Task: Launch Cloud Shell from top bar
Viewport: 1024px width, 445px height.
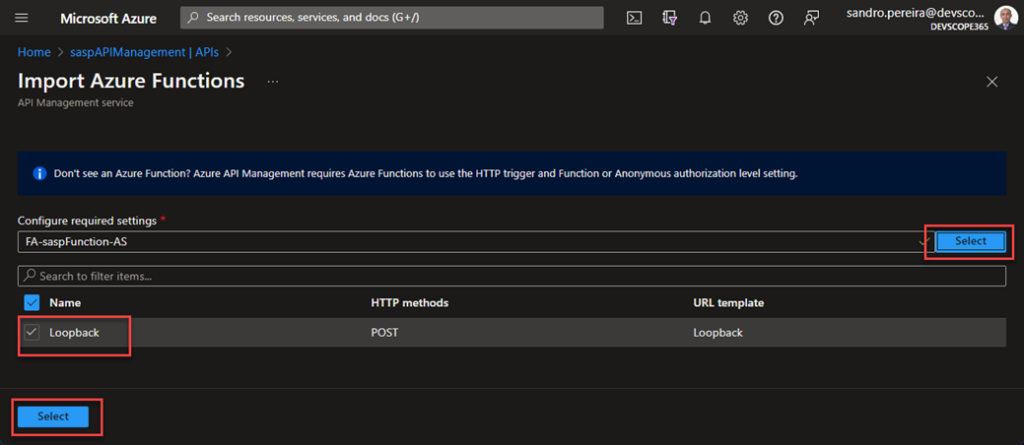Action: coord(634,18)
